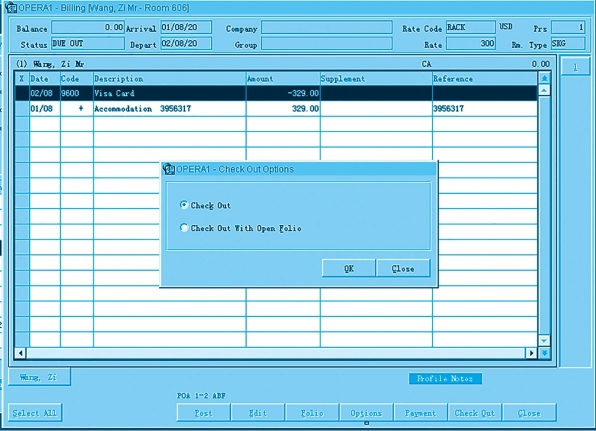
Task: Click the 02/08 date cell
Action: click(45, 93)
